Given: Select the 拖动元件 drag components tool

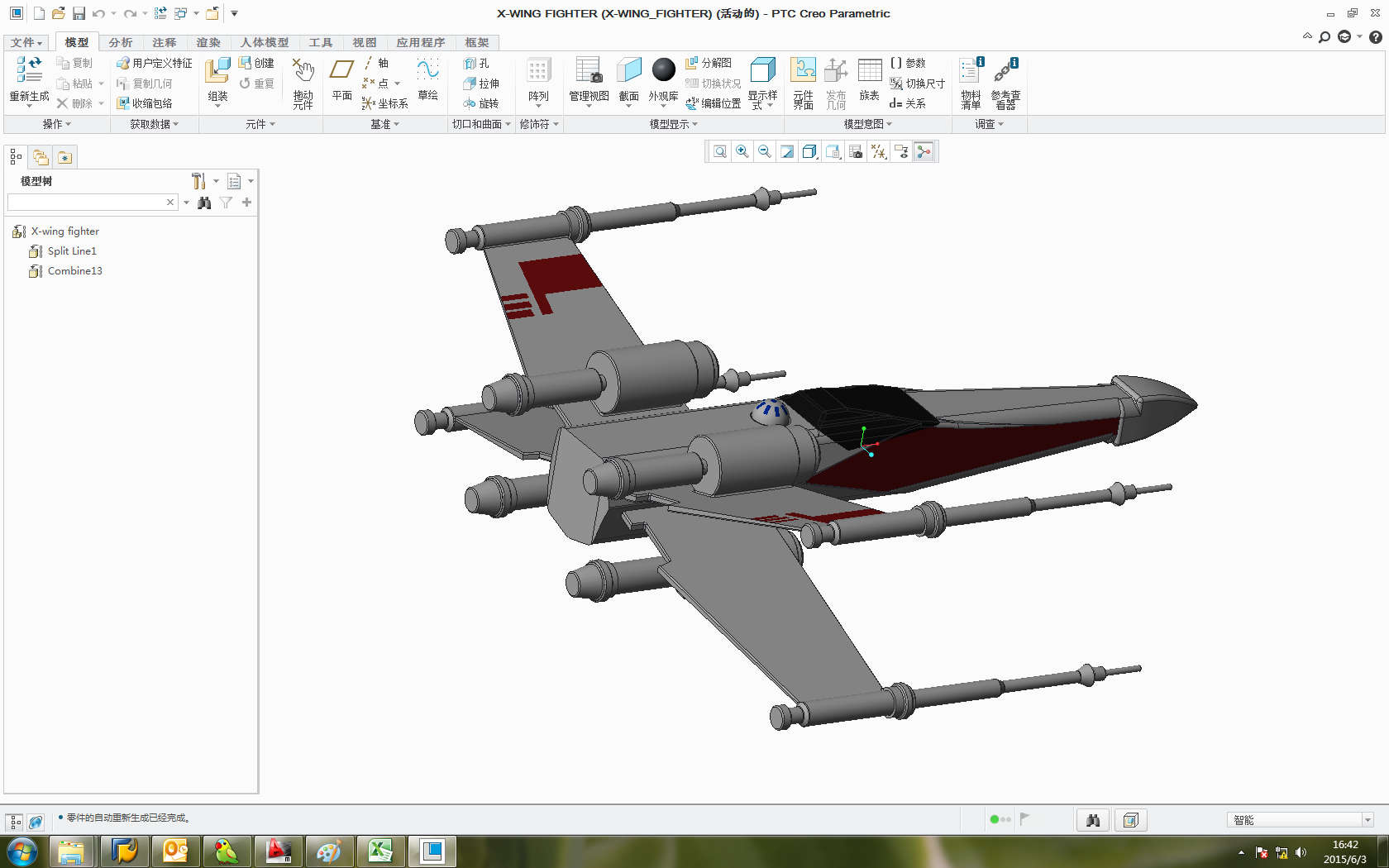Looking at the screenshot, I should pos(303,83).
